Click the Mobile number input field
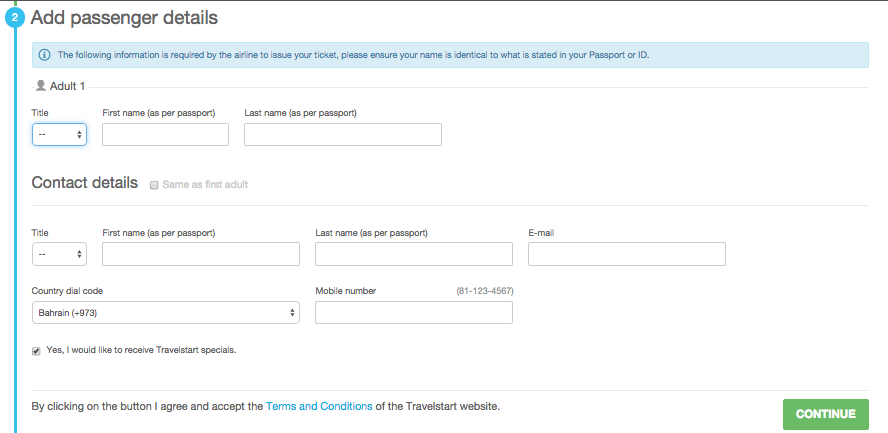The height and width of the screenshot is (433, 888). pyautogui.click(x=414, y=312)
